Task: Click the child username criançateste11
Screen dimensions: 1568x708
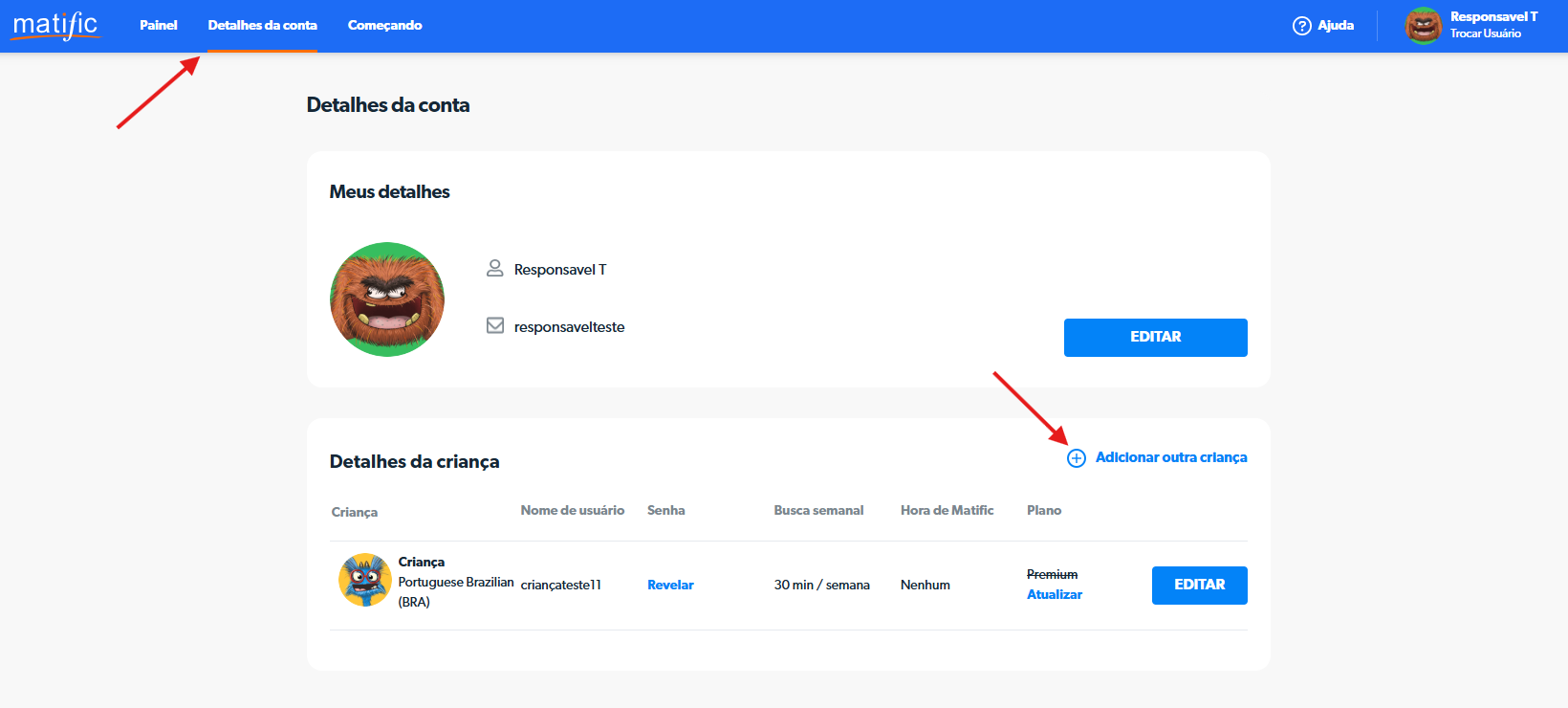Action: tap(561, 585)
